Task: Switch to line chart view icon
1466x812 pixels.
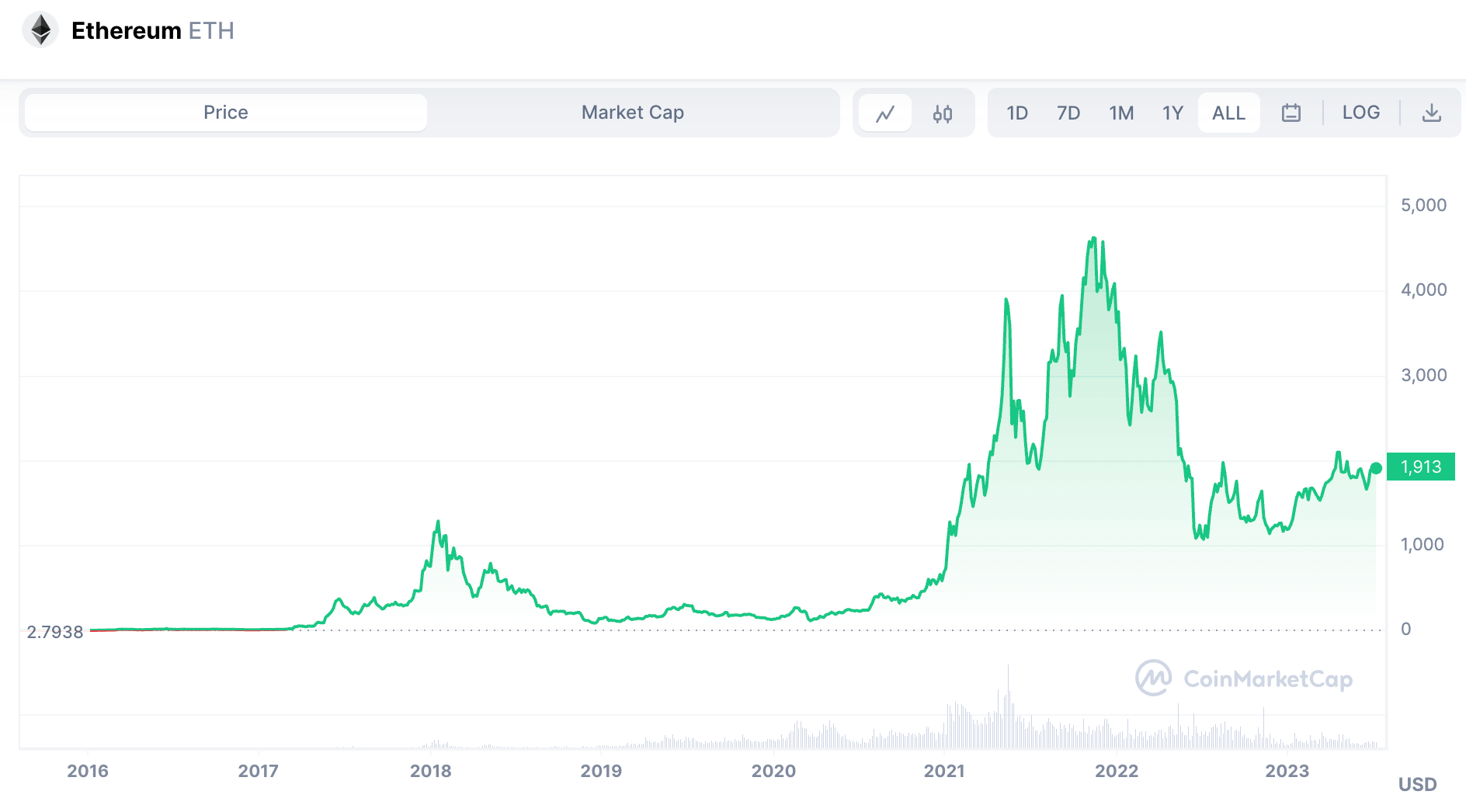Action: pyautogui.click(x=885, y=113)
